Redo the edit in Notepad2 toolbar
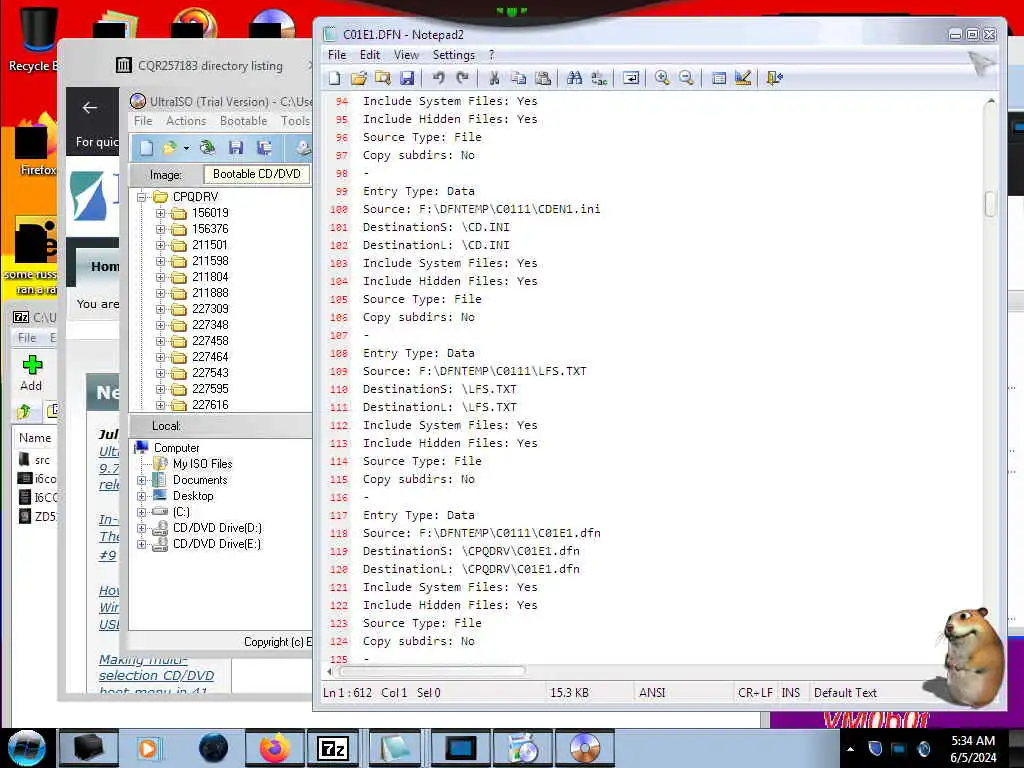 click(462, 78)
